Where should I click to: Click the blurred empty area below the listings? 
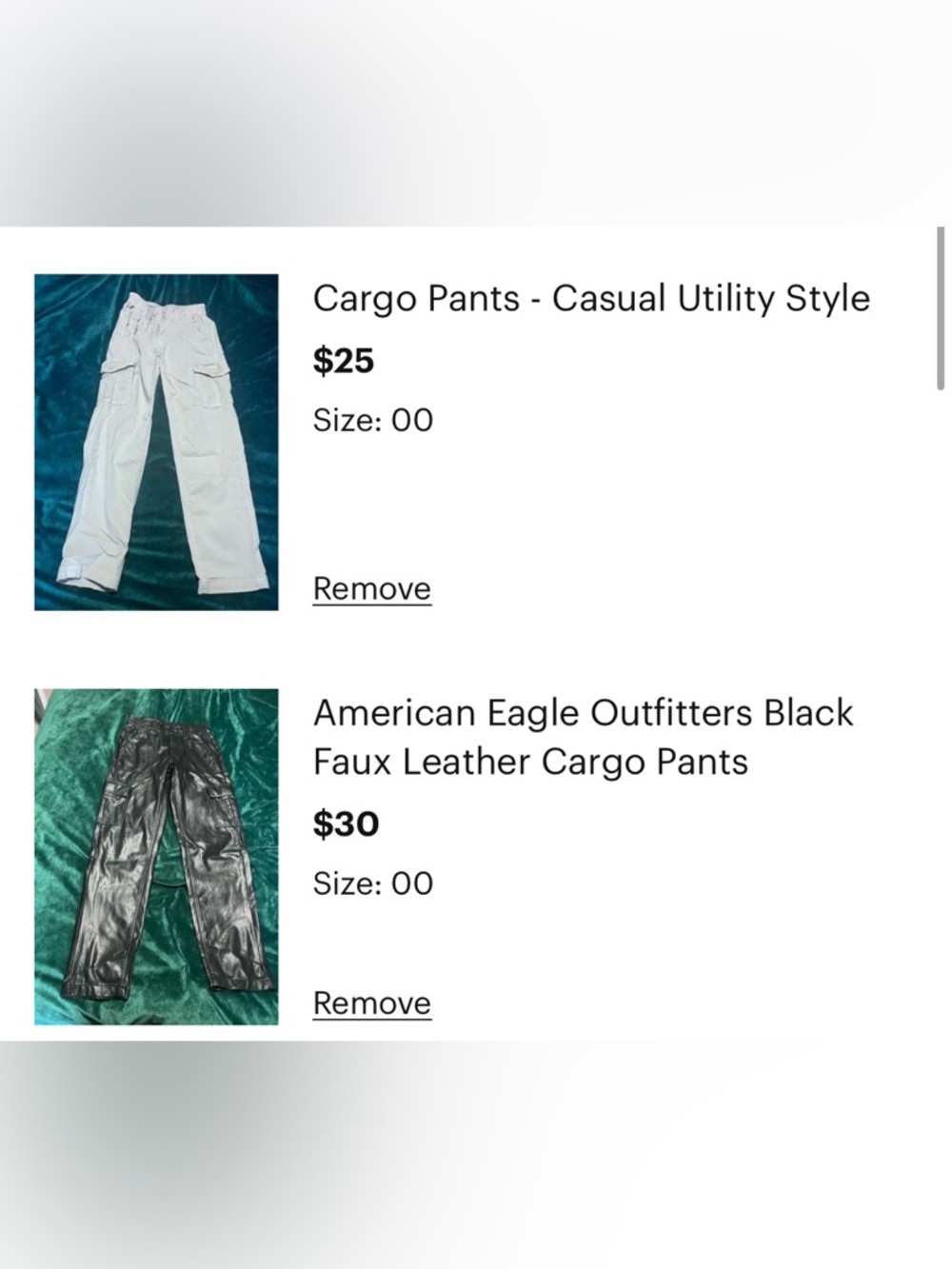click(x=476, y=1154)
